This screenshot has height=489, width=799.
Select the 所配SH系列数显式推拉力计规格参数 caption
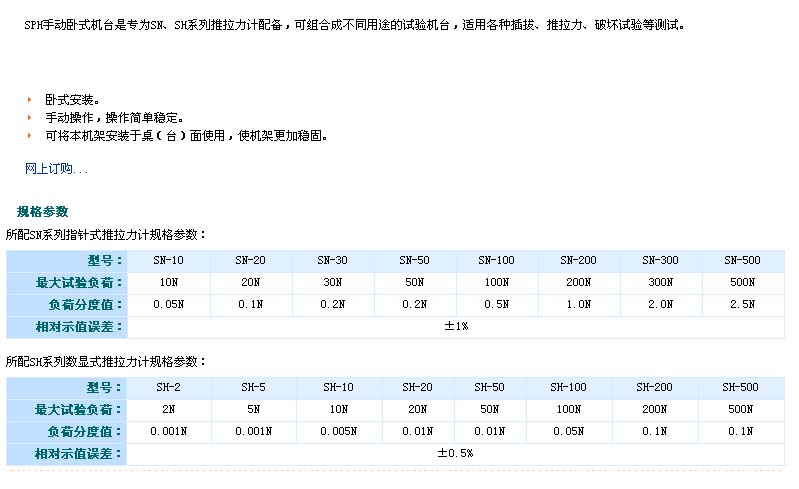(106, 361)
